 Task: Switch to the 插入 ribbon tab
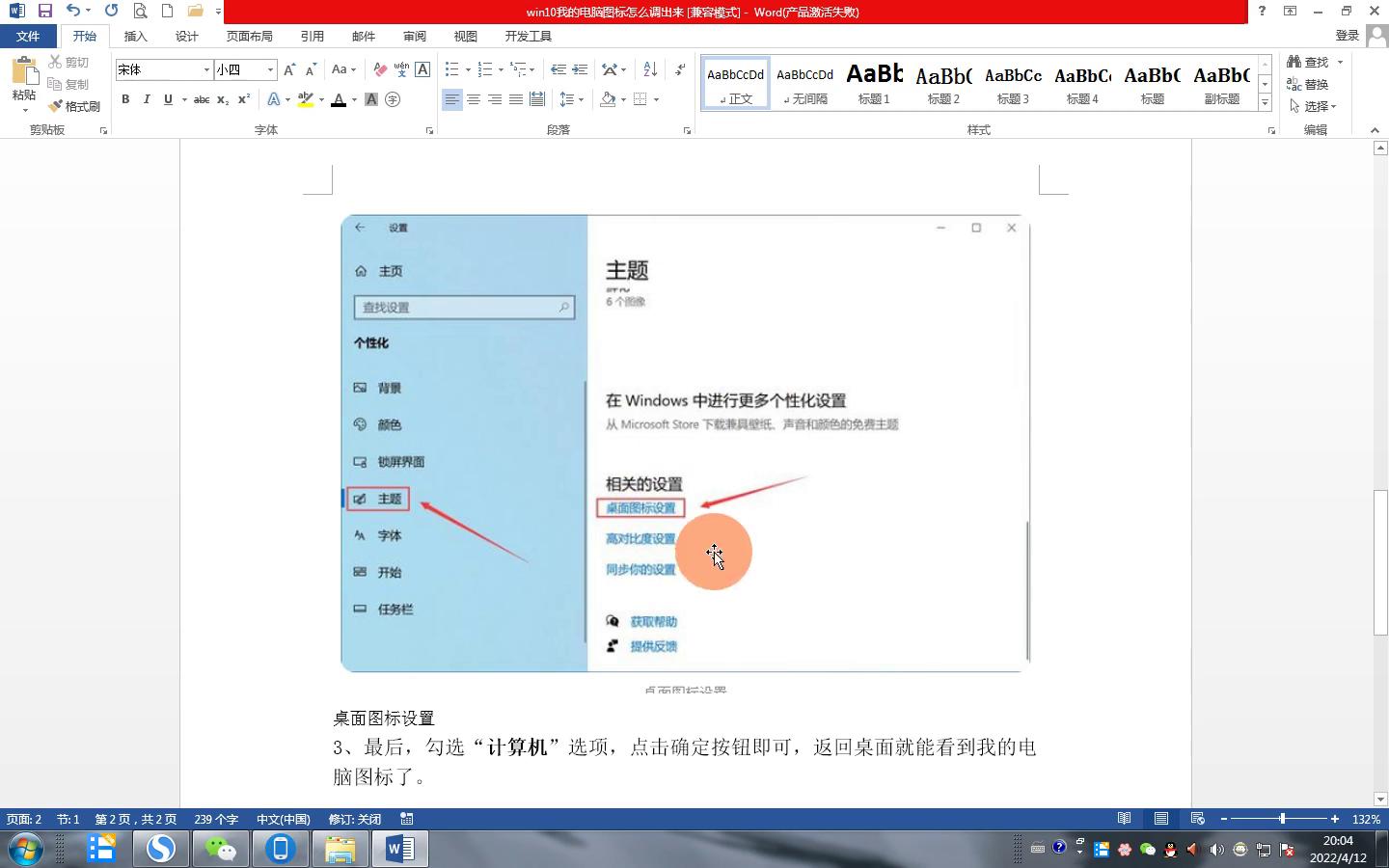pyautogui.click(x=135, y=36)
